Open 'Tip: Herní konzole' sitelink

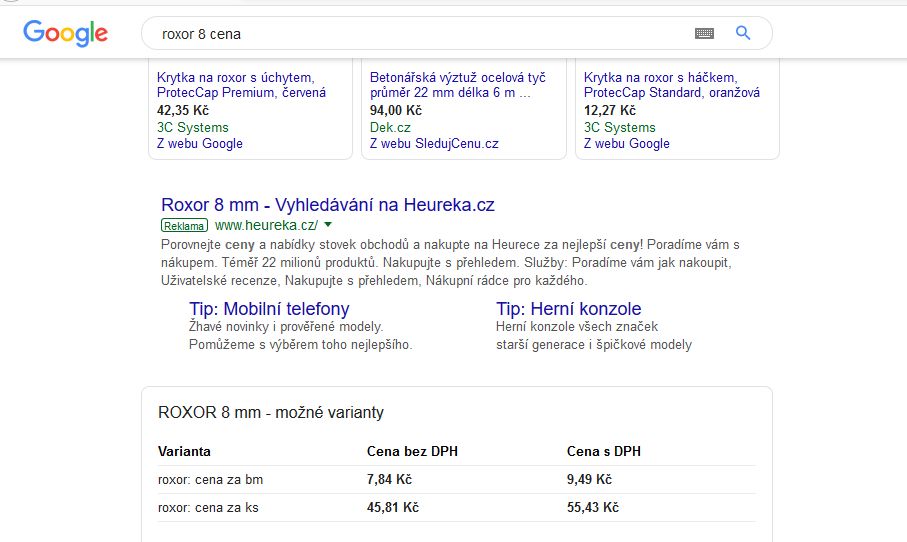click(568, 309)
